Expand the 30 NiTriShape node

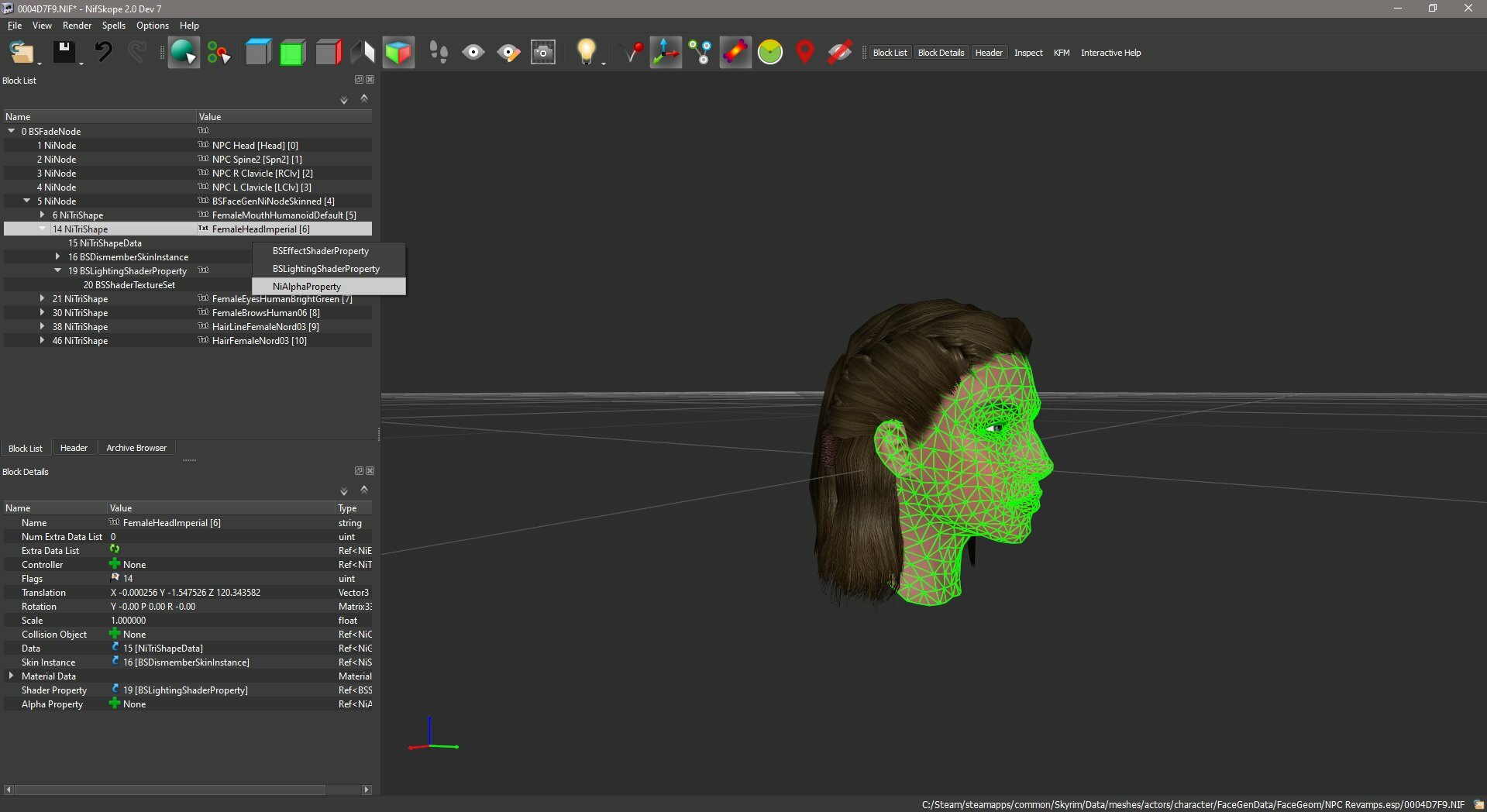pos(42,312)
